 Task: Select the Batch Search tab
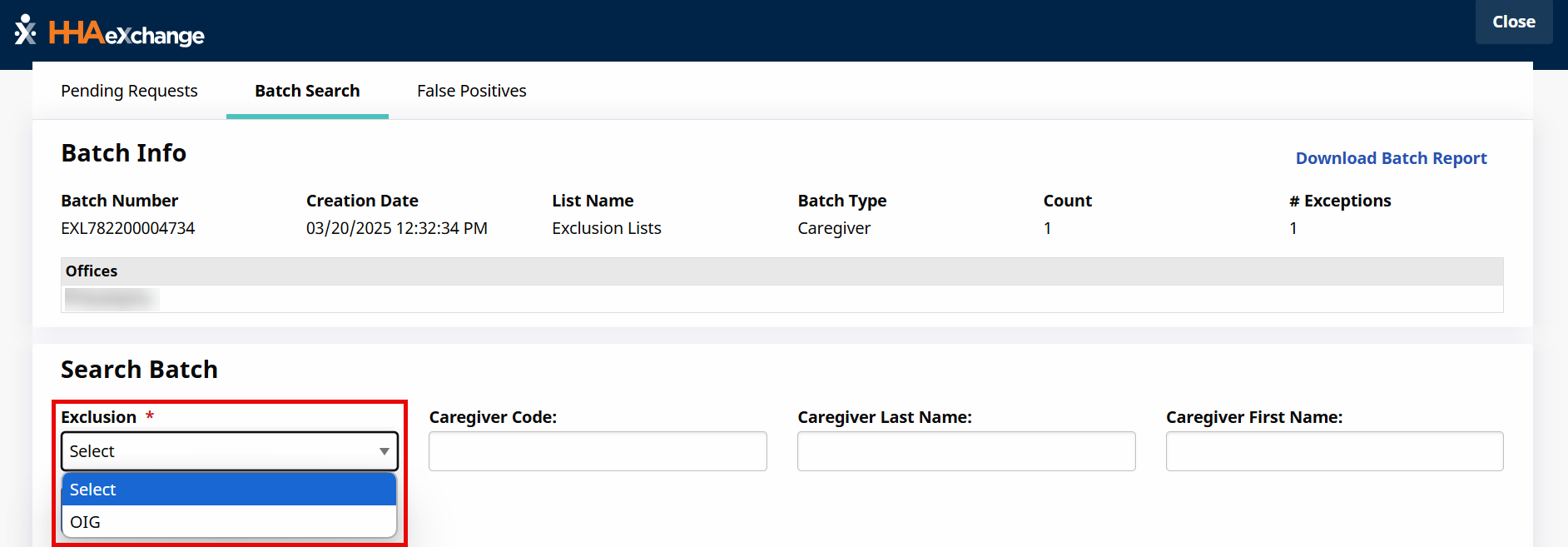point(307,91)
